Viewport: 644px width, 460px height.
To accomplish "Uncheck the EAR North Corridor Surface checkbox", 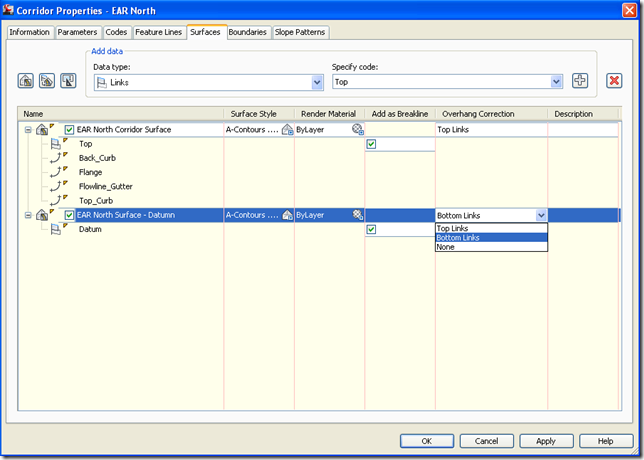I will coord(69,130).
